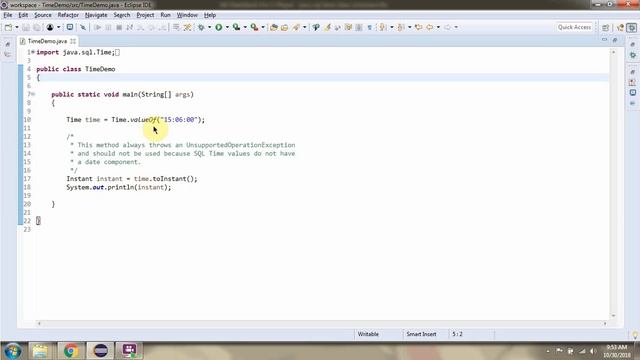The image size is (640, 360).
Task: Expand the Coverage dropdown arrow
Action: click(x=245, y=27)
